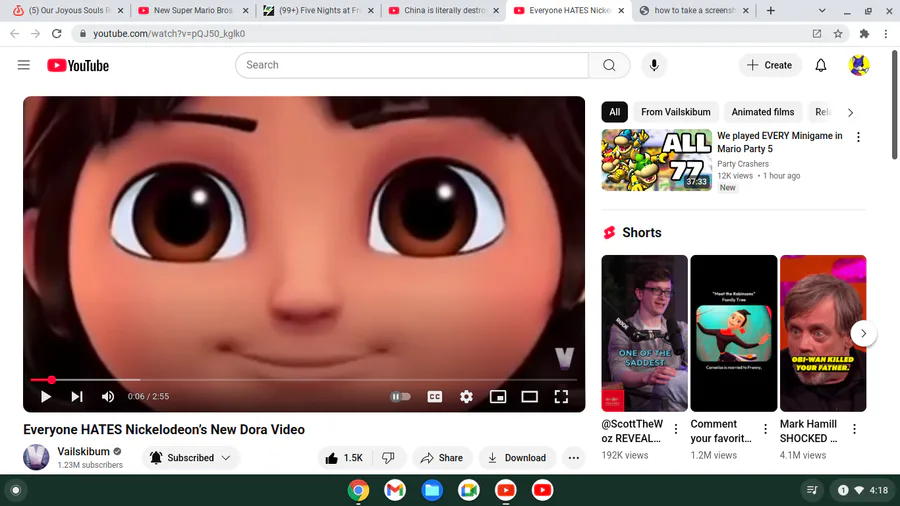Open the YouTube guide hamburger menu
The image size is (900, 506).
pos(24,65)
